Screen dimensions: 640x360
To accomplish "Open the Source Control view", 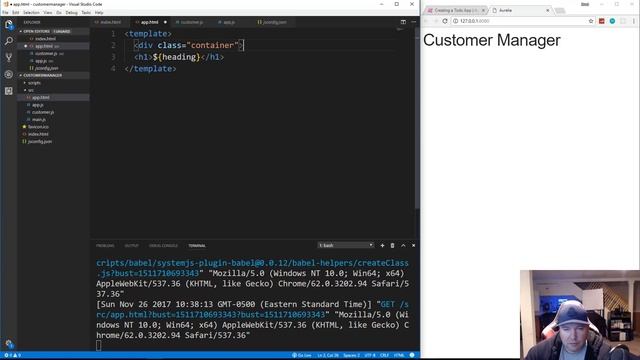I will pyautogui.click(x=9, y=58).
